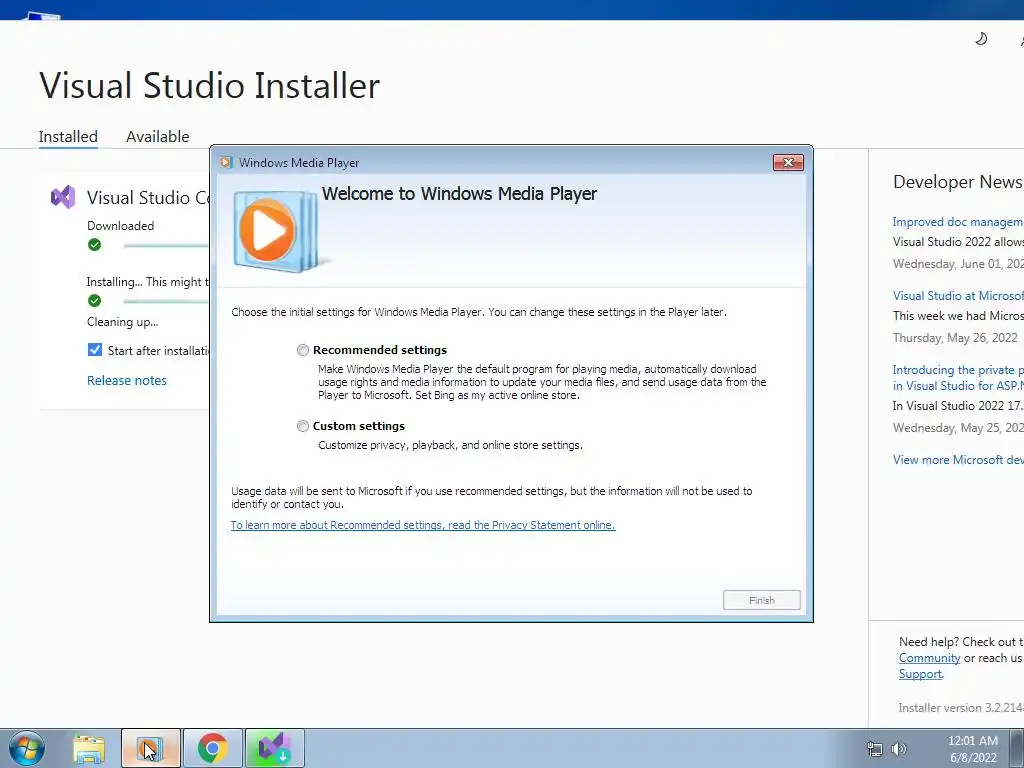1024x768 pixels.
Task: Toggle the Start after installation checkbox
Action: tap(95, 349)
